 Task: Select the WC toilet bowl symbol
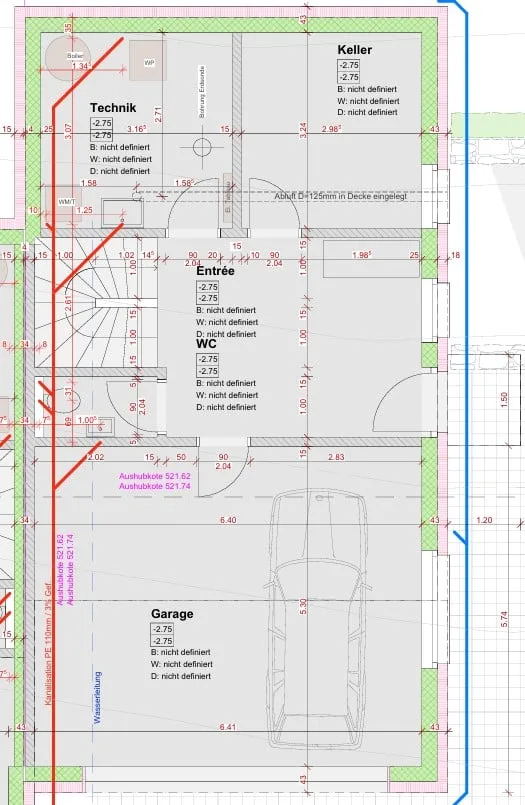coord(65,399)
